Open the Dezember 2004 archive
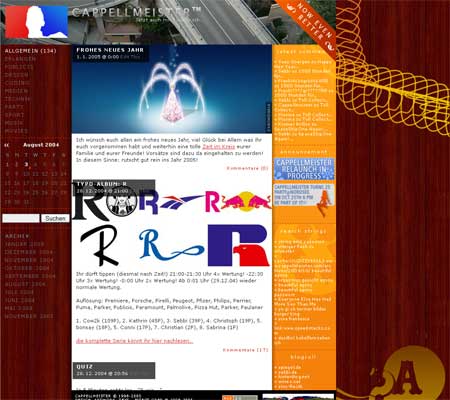The width and height of the screenshot is (450, 400). pyautogui.click(x=29, y=252)
